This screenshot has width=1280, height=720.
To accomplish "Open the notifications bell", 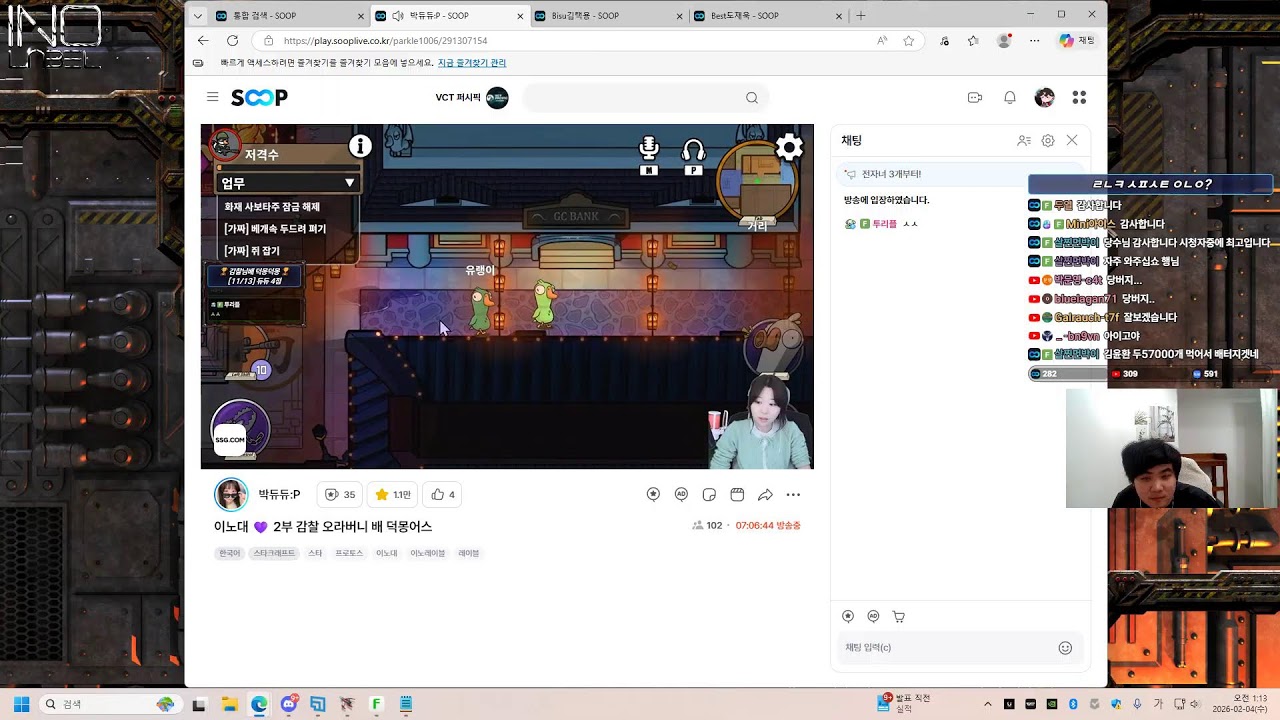I will tap(1010, 97).
